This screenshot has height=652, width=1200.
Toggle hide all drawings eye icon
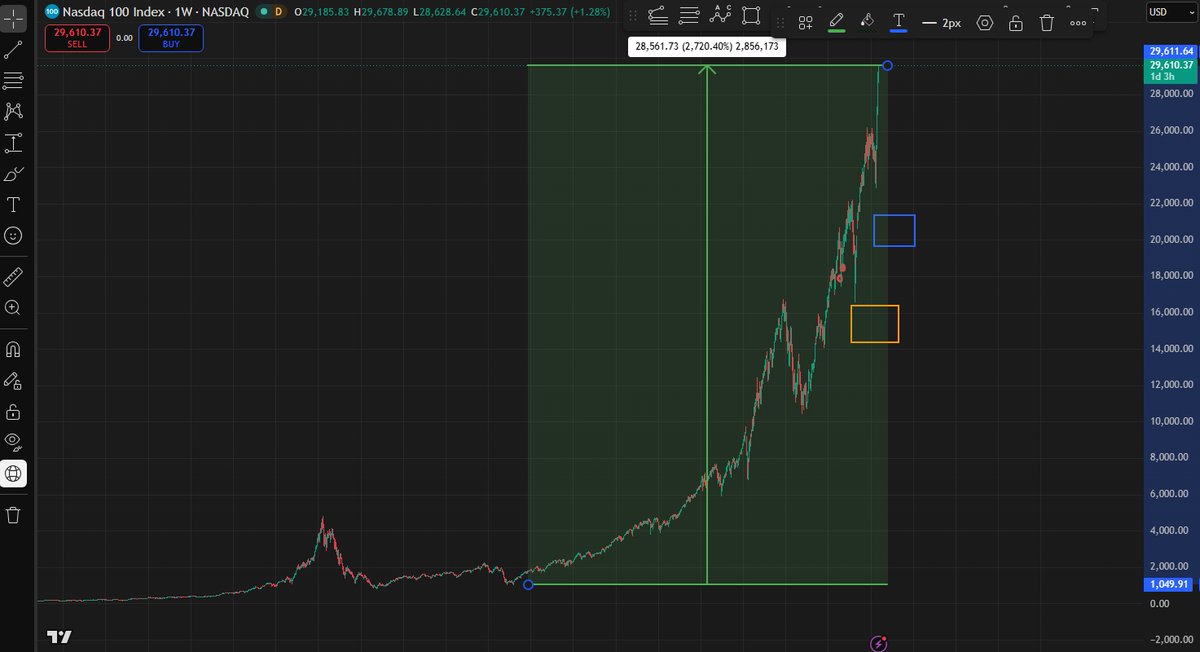14,442
